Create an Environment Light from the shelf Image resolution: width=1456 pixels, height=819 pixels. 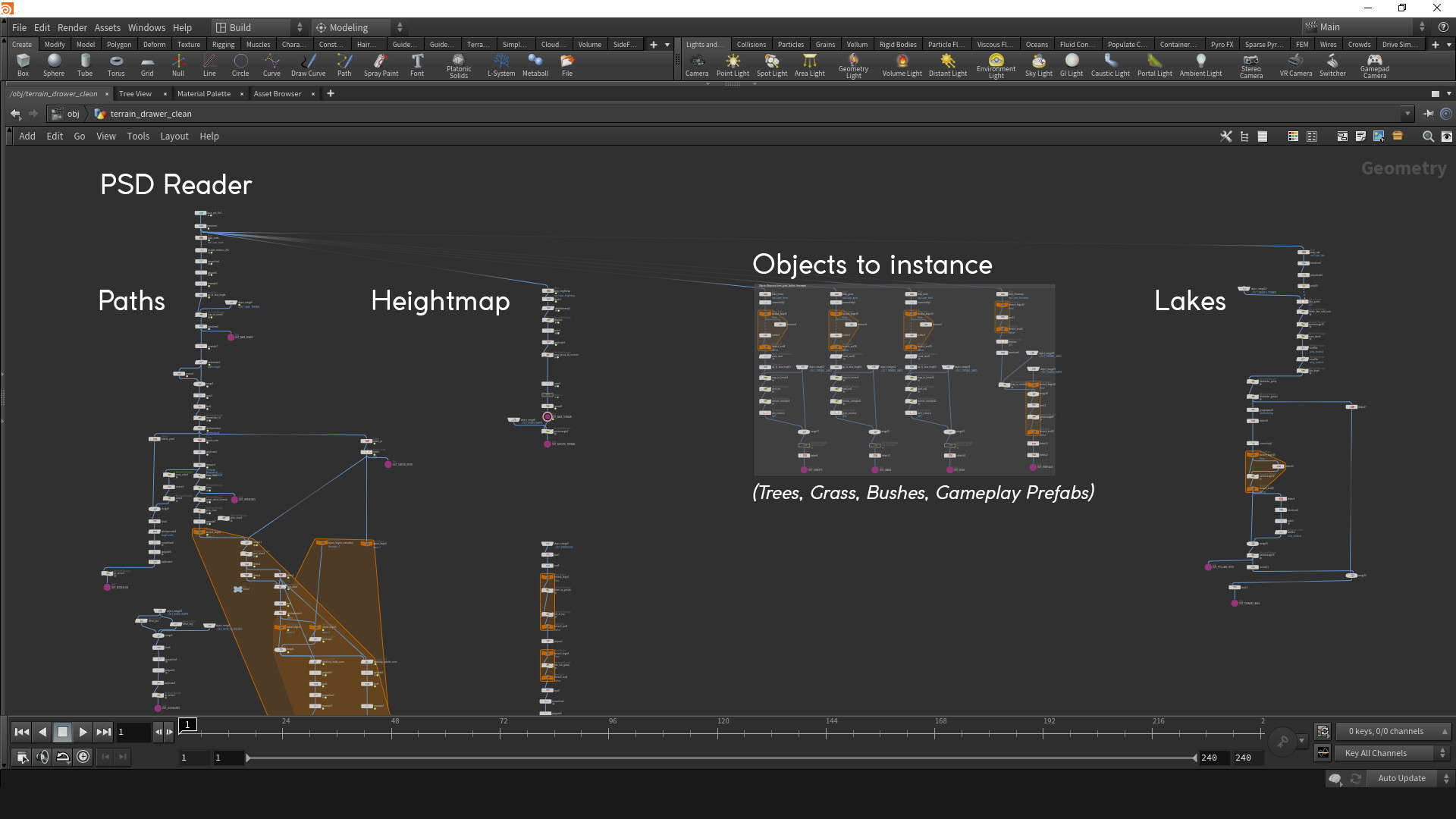(x=995, y=64)
